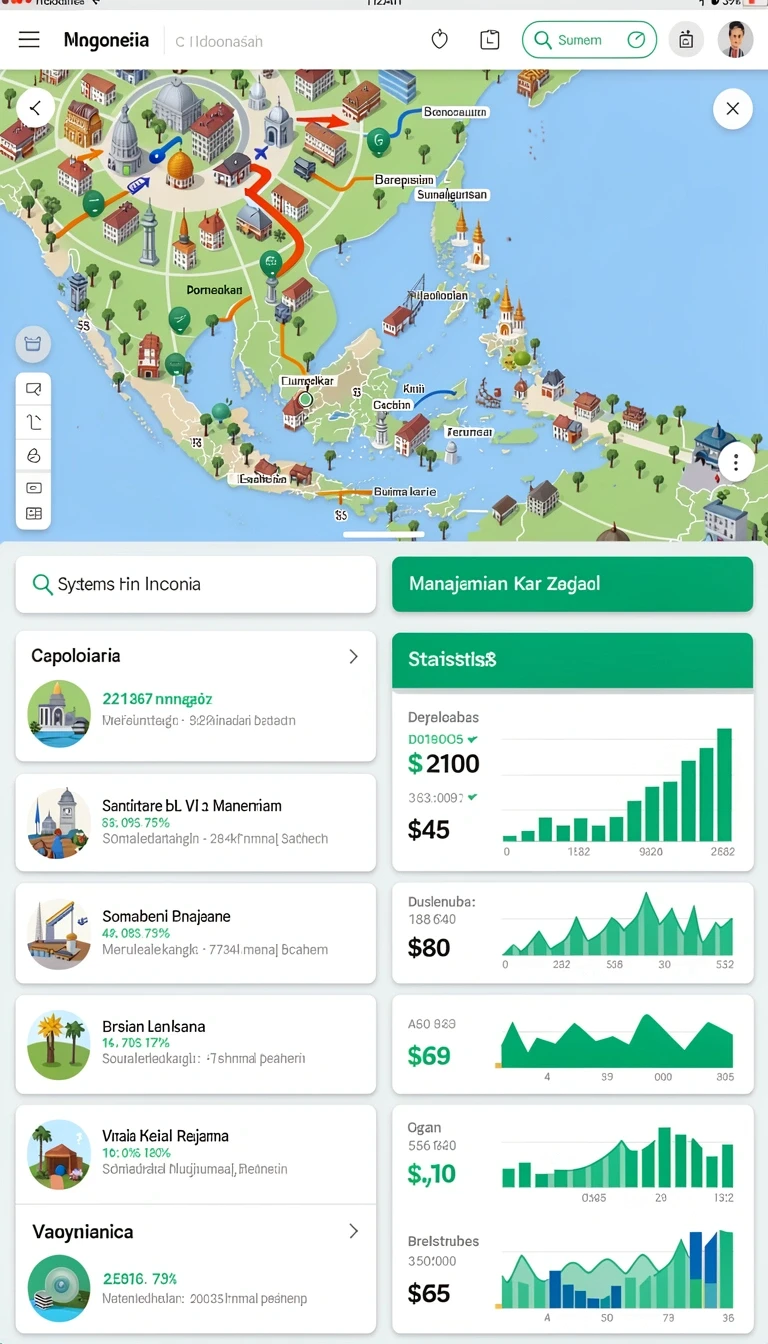Click the Ogan bar chart
The image size is (768, 1344).
(x=617, y=1160)
